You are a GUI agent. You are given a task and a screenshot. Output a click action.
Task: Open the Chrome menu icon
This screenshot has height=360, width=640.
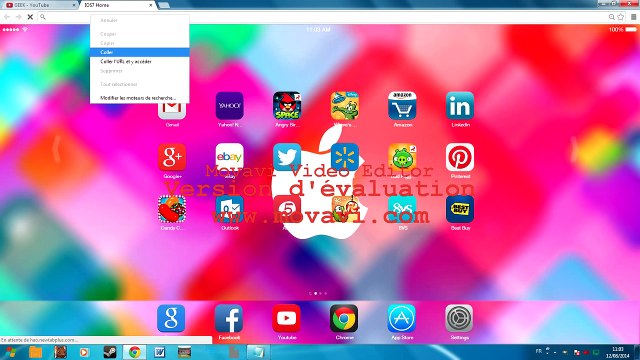click(633, 17)
